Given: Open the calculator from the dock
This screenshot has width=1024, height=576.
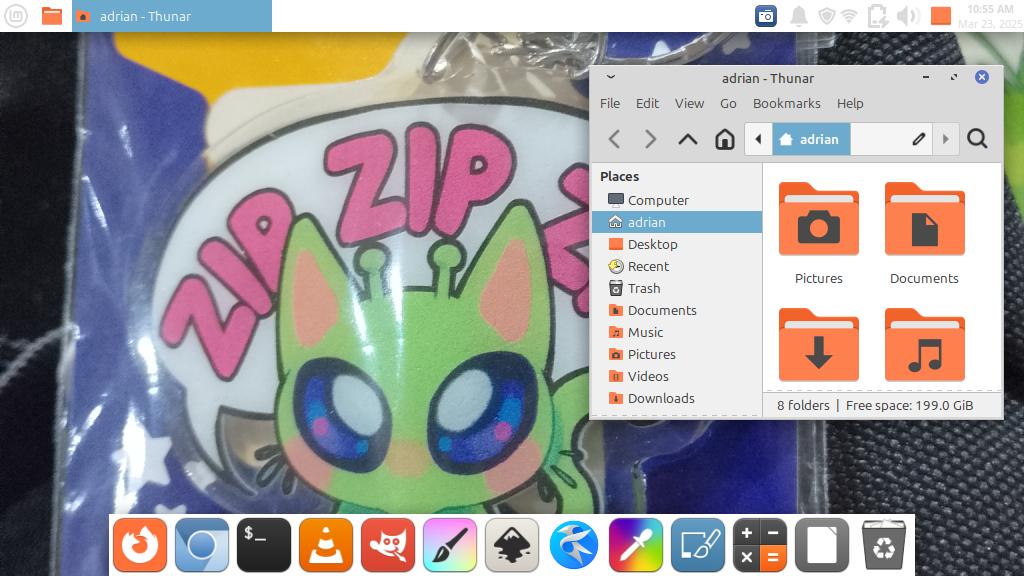Looking at the screenshot, I should [x=760, y=545].
